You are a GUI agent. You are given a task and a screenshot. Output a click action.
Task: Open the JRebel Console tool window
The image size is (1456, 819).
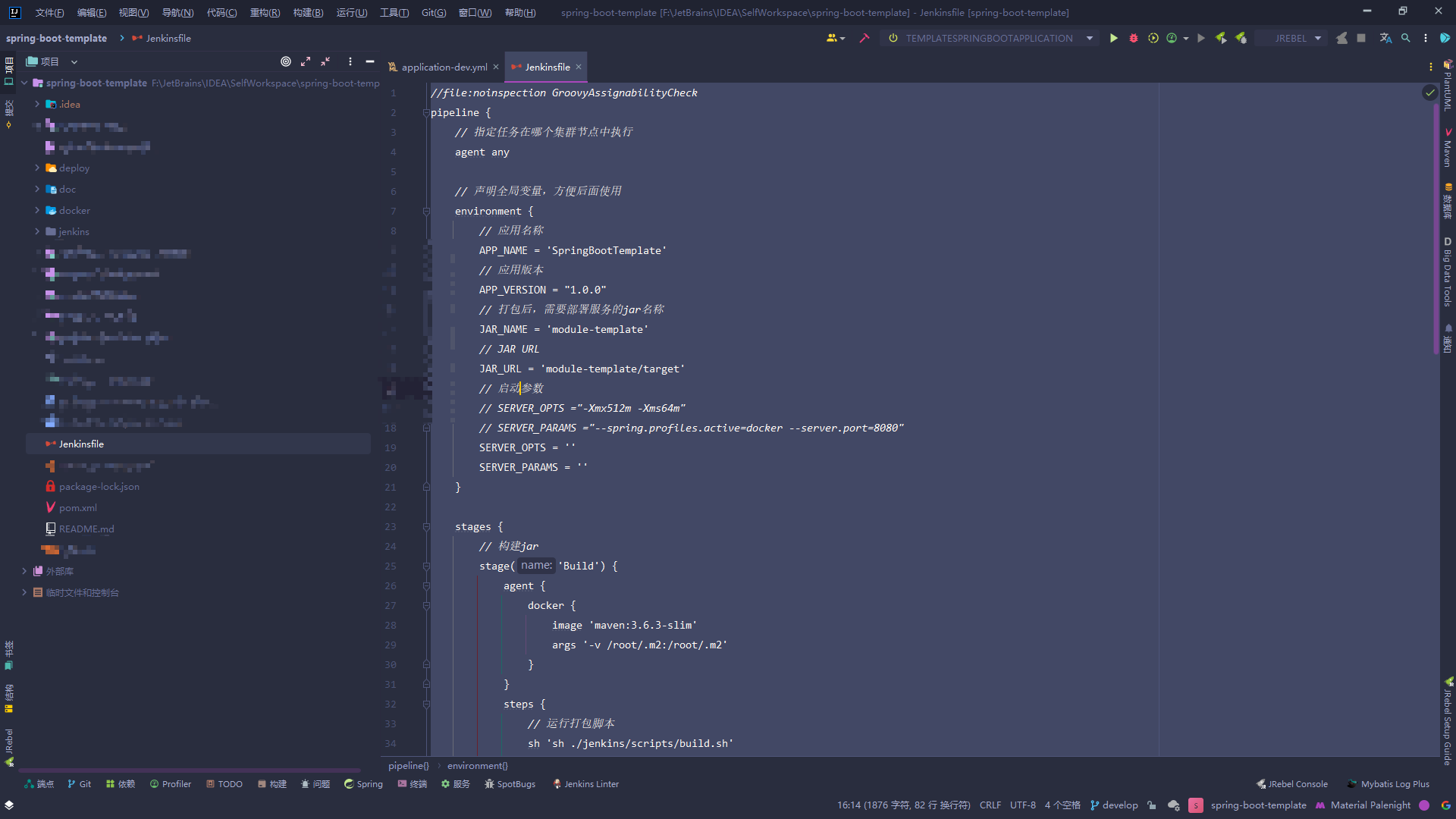pos(1292,784)
